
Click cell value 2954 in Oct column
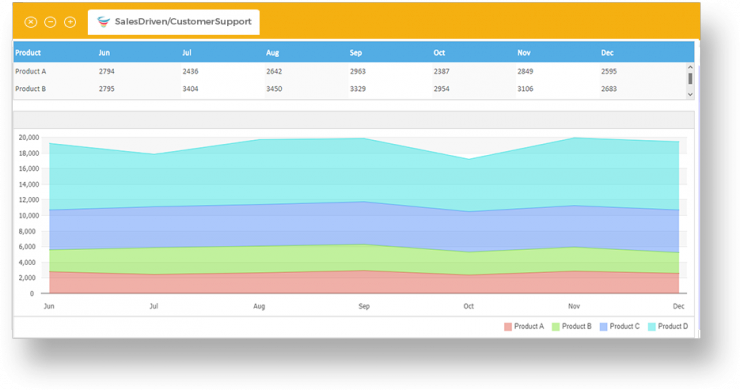point(442,89)
